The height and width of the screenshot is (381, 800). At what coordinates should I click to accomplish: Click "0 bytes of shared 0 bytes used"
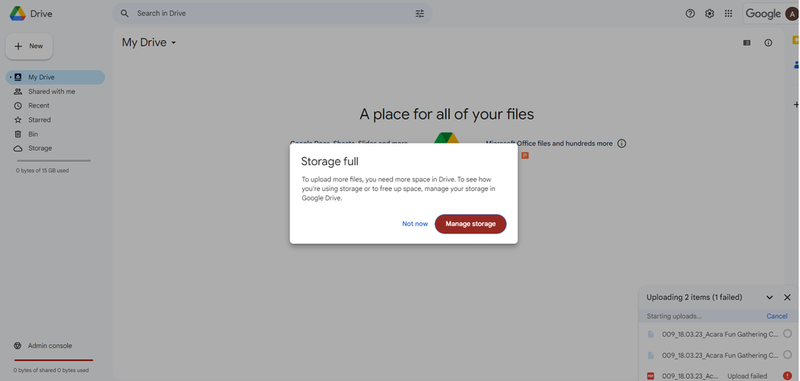[51, 370]
